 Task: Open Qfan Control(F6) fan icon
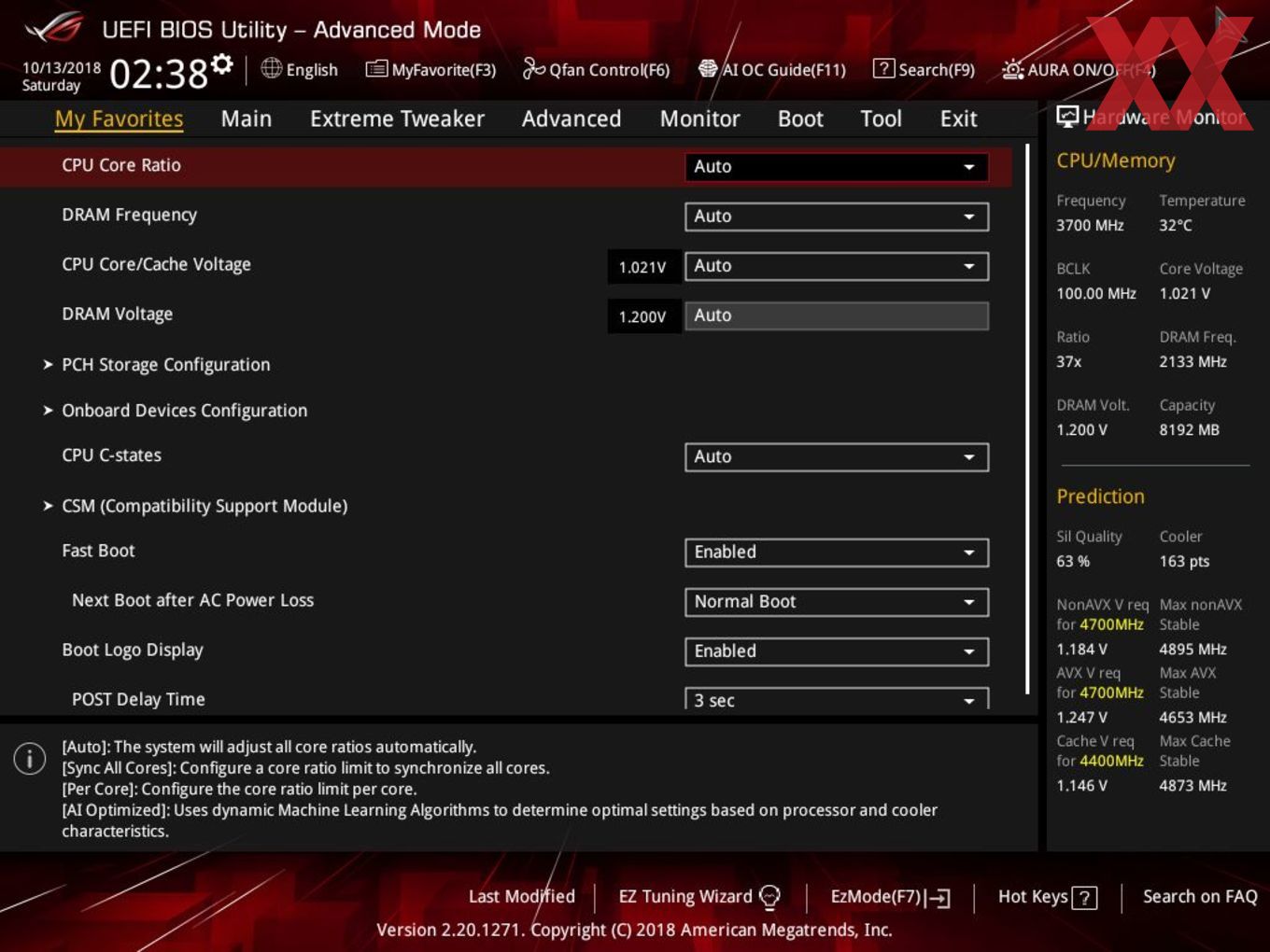533,68
